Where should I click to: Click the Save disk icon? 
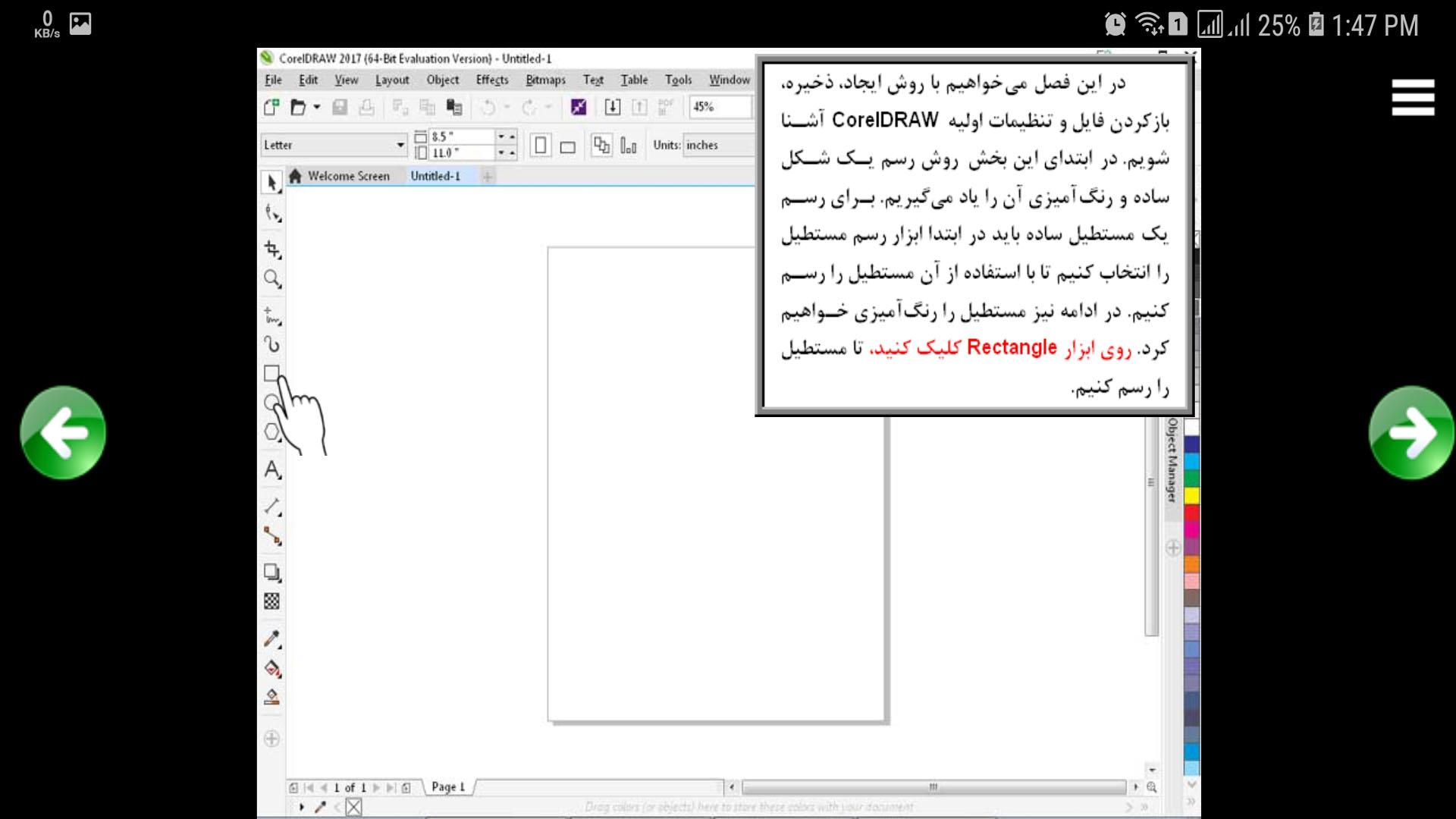340,107
